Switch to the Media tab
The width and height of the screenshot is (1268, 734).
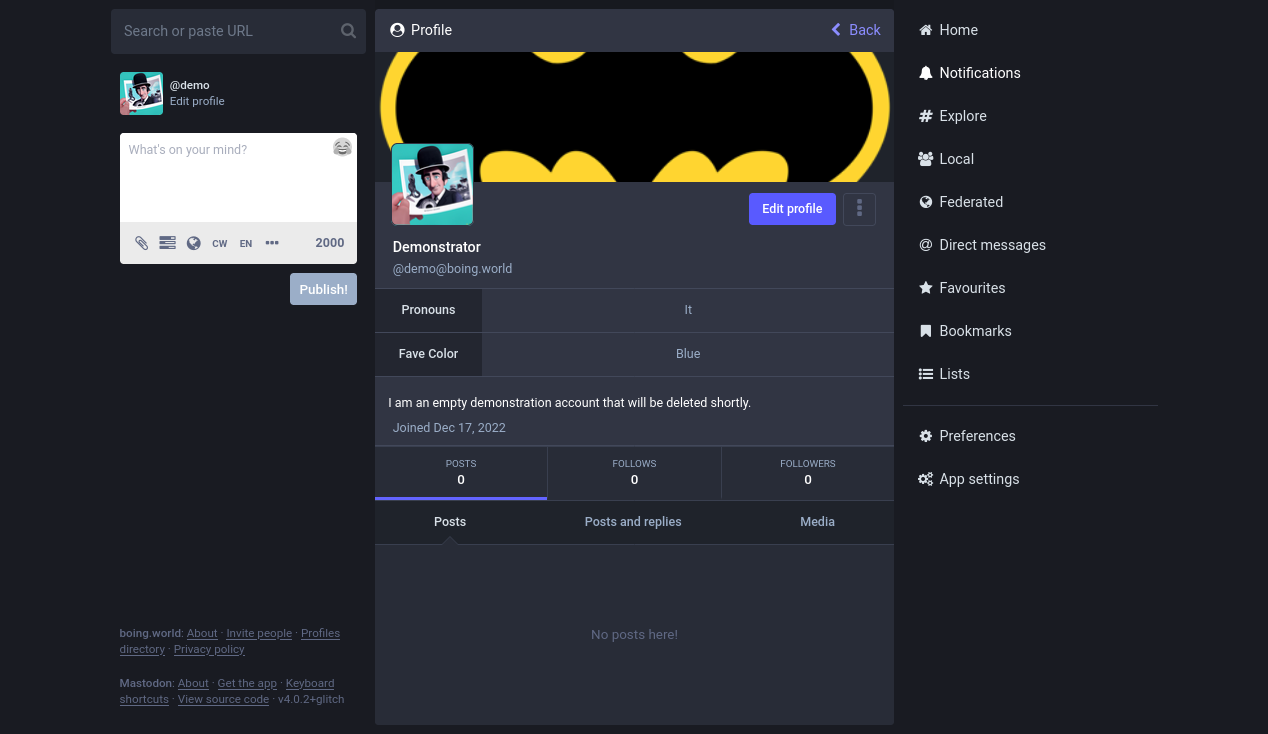817,522
